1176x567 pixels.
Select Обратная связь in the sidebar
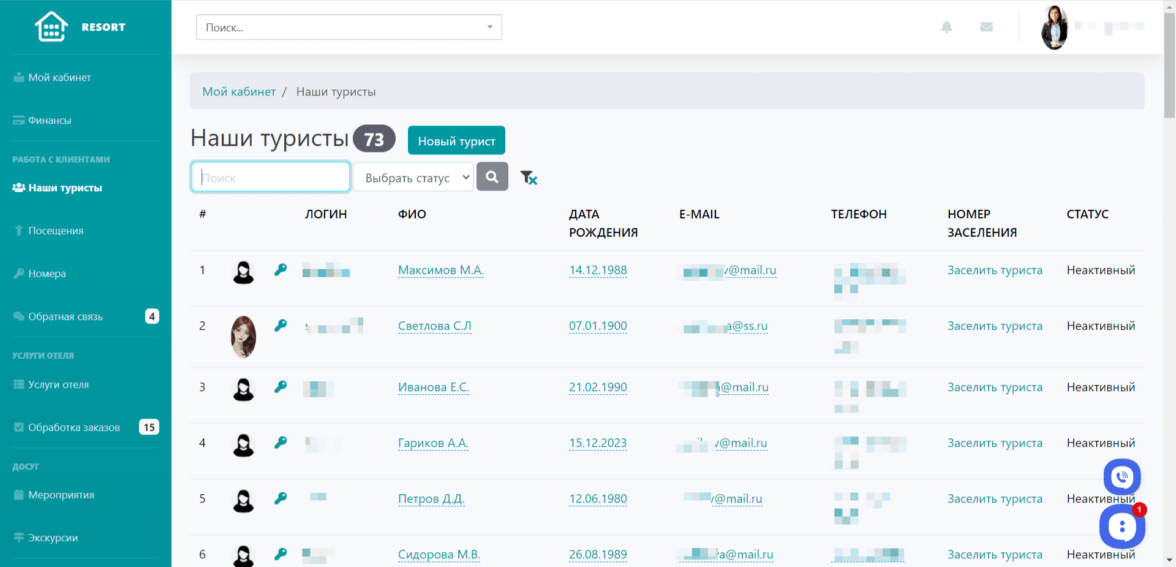[65, 316]
